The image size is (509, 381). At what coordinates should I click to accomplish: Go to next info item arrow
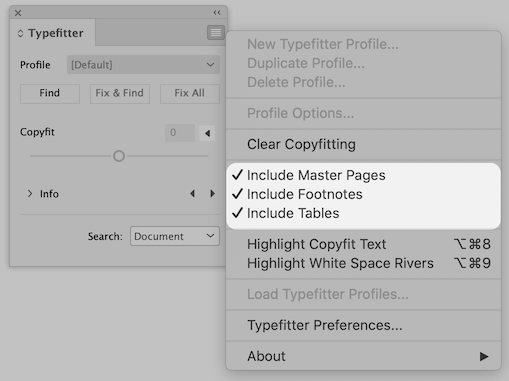[212, 194]
